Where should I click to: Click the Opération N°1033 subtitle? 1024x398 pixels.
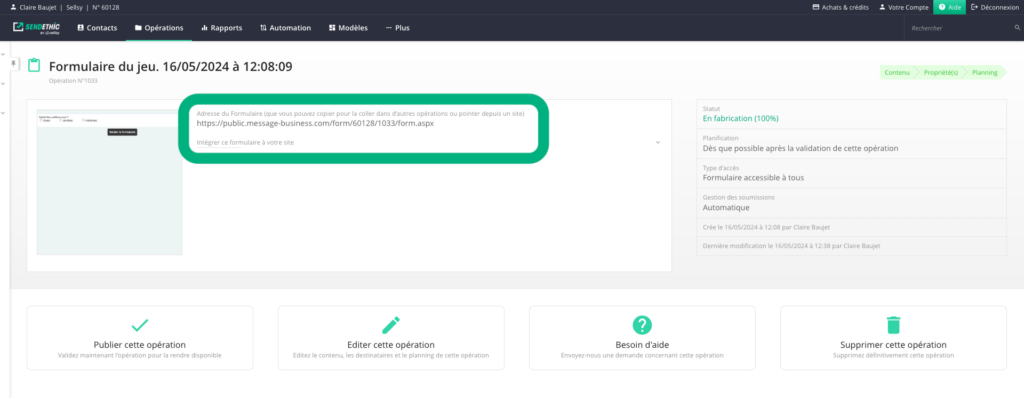73,81
